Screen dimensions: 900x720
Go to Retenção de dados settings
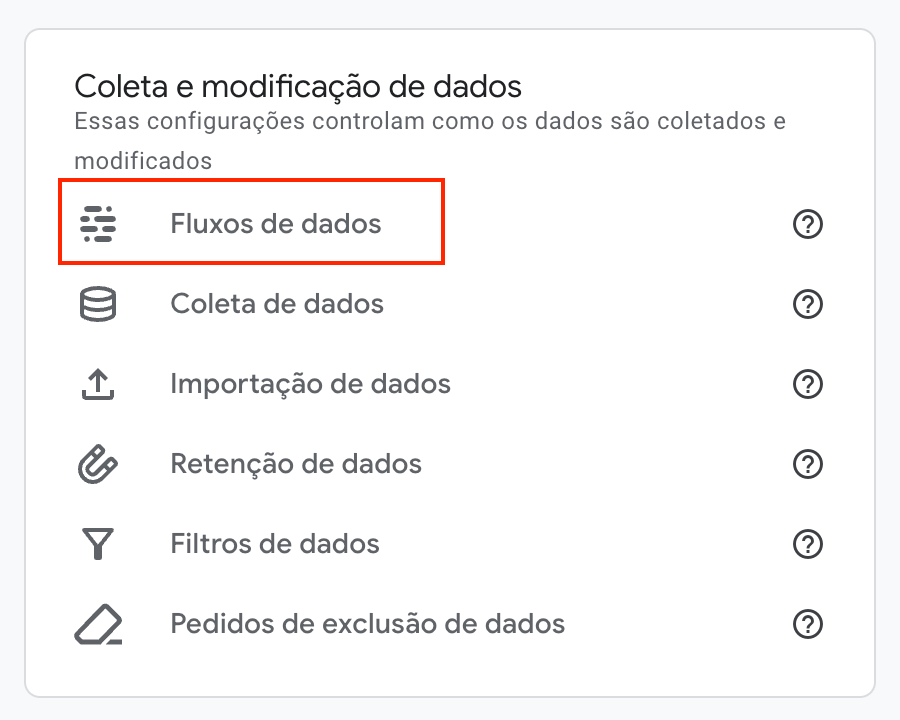click(x=296, y=465)
